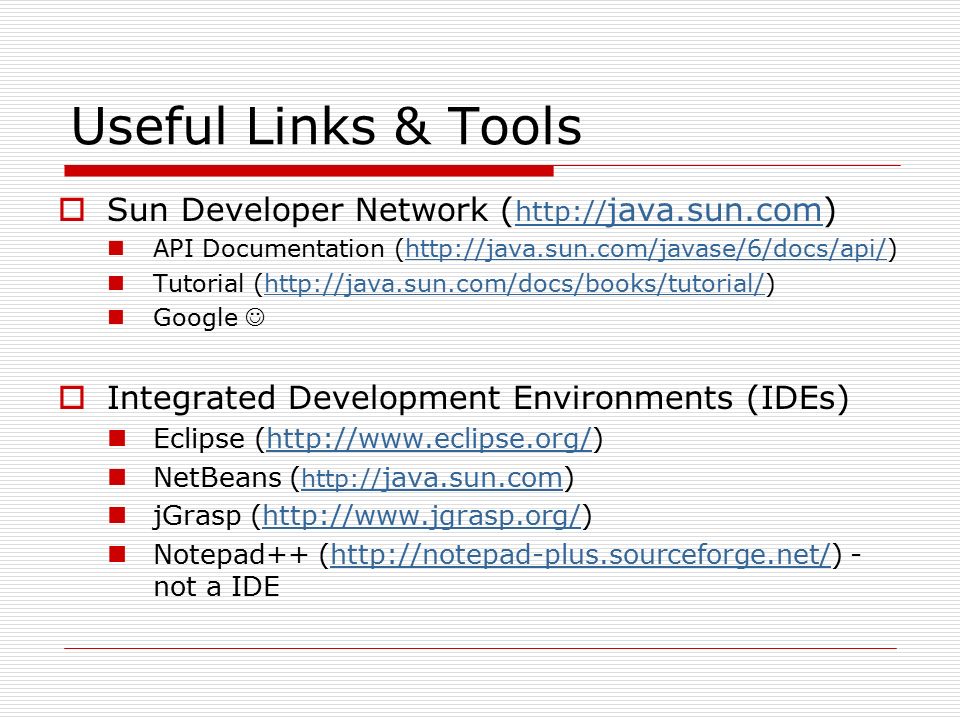Viewport: 960px width, 720px height.
Task: Click the text "Sun Developer Network"
Action: (x=297, y=210)
